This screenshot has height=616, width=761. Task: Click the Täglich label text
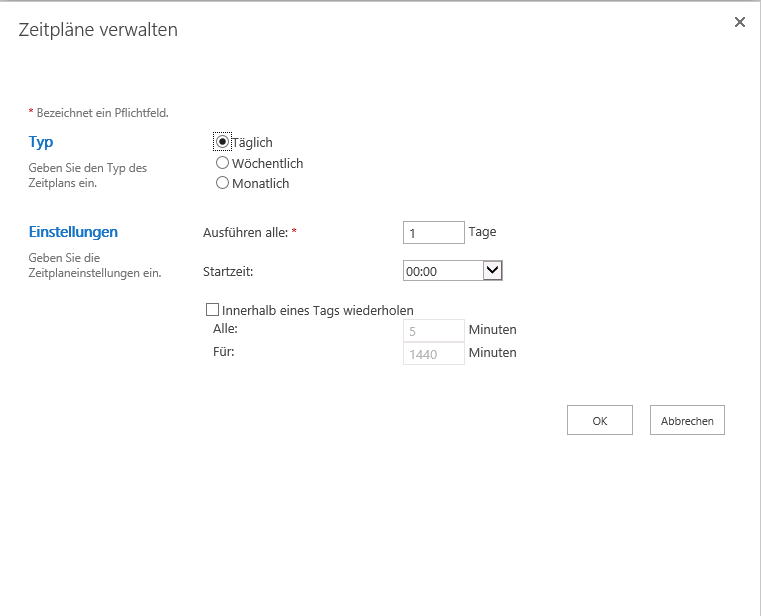point(252,142)
